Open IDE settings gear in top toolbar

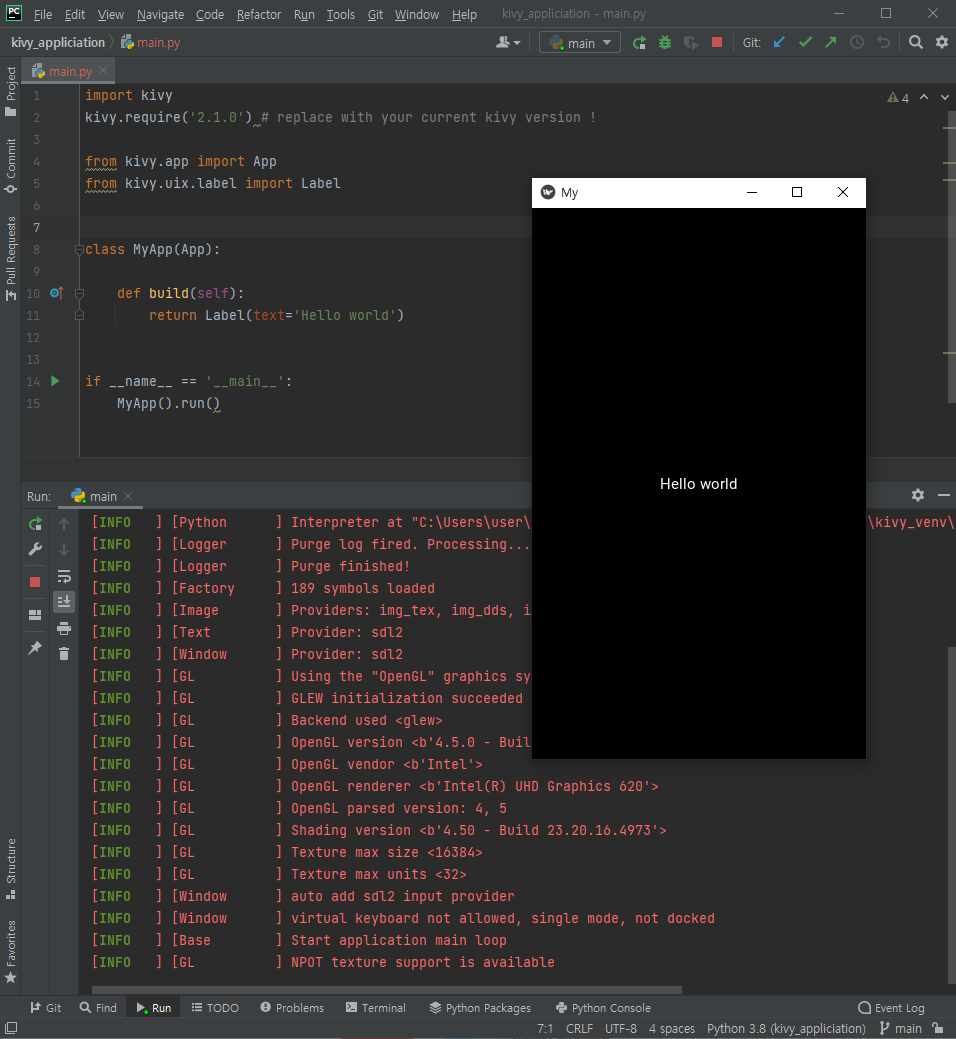[x=941, y=42]
